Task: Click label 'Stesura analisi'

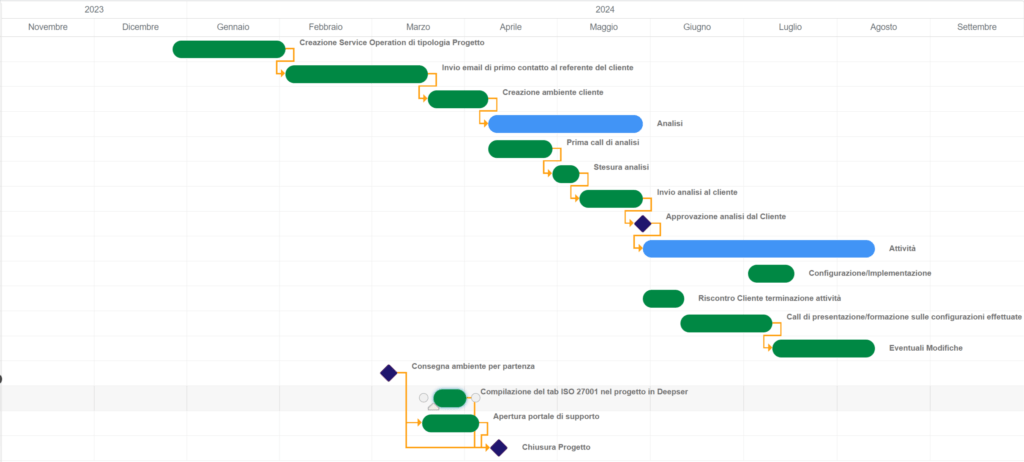Action: pos(621,167)
